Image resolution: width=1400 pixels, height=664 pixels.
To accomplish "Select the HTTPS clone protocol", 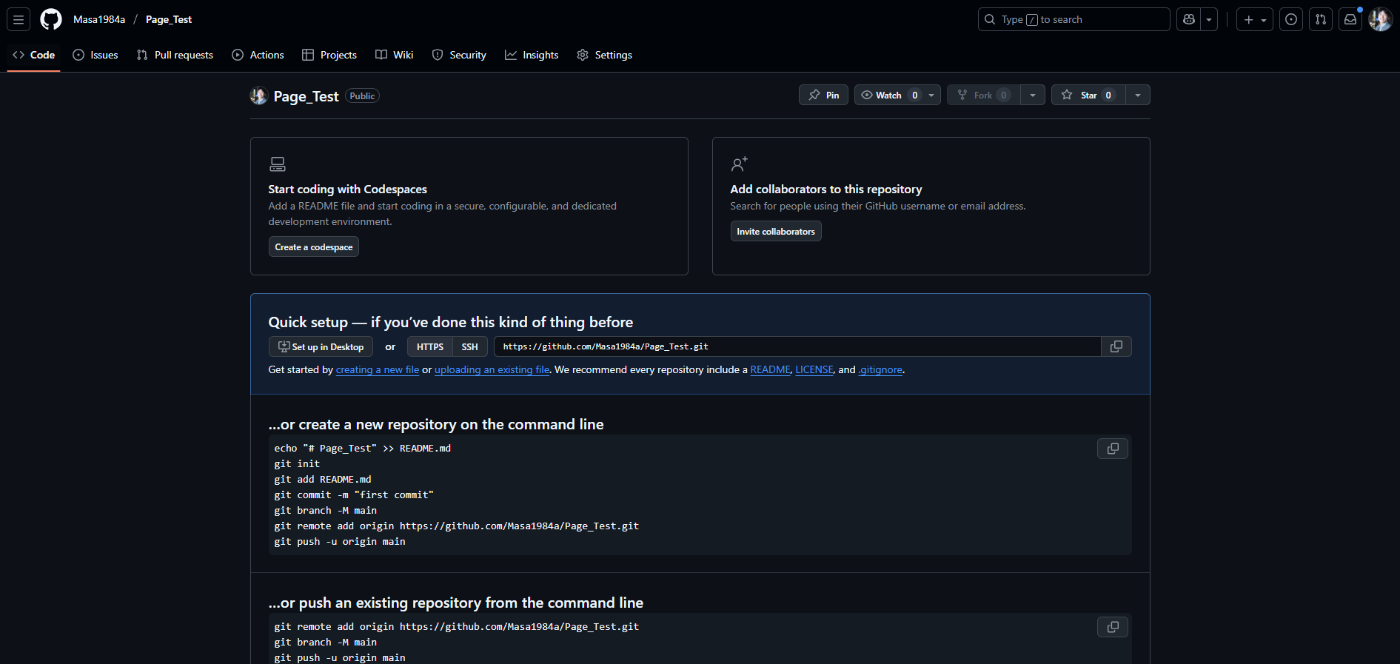I will click(430, 347).
